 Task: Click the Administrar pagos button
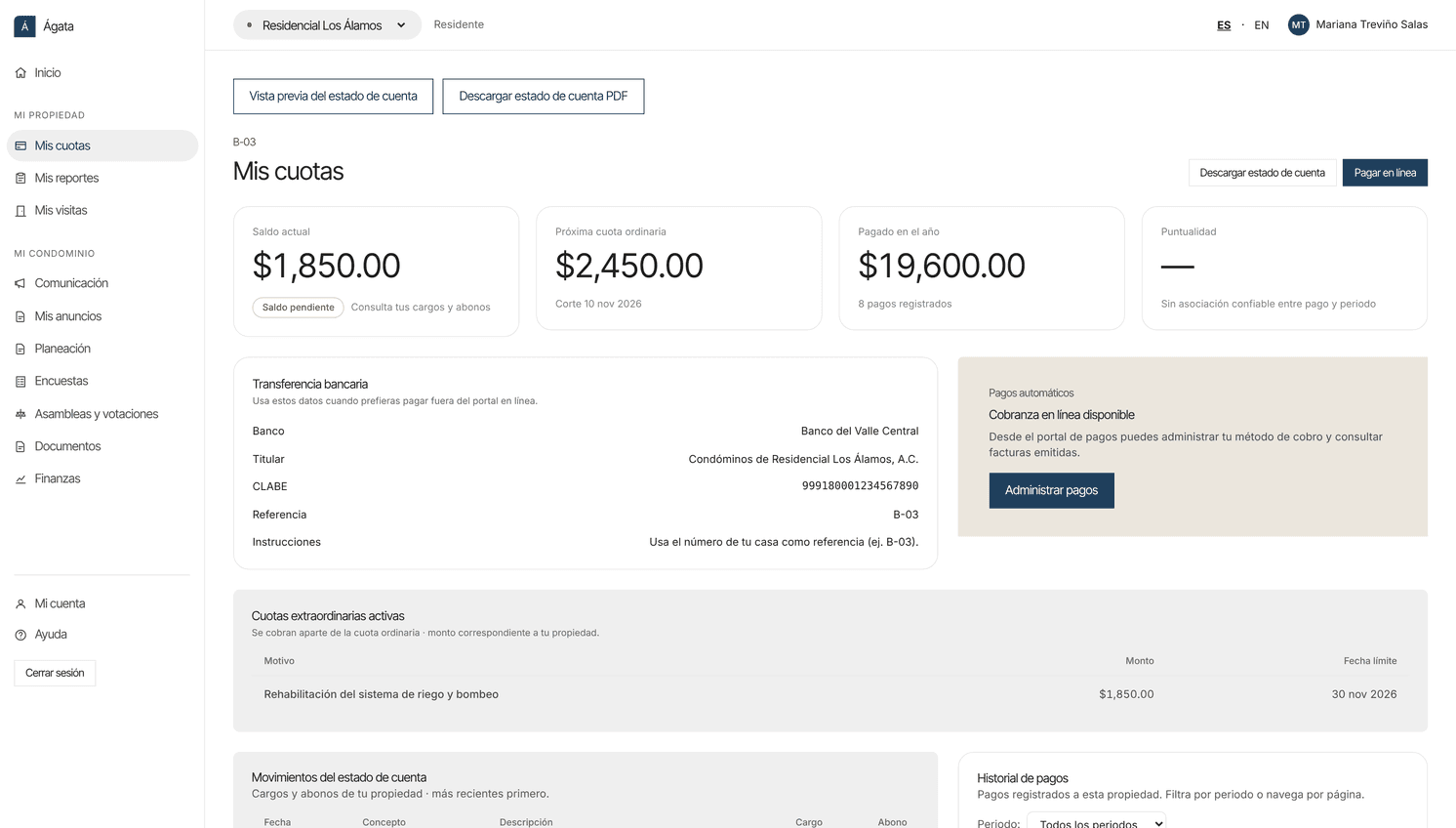pos(1051,490)
